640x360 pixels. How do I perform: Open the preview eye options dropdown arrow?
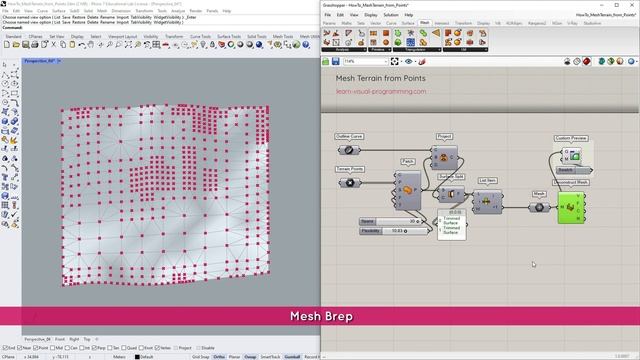coord(415,62)
